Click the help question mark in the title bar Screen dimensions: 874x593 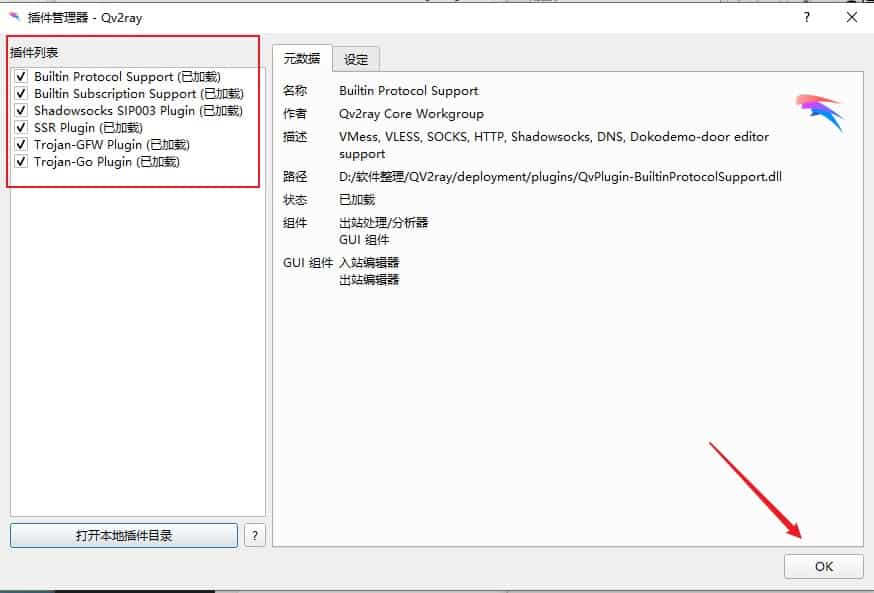click(x=806, y=17)
